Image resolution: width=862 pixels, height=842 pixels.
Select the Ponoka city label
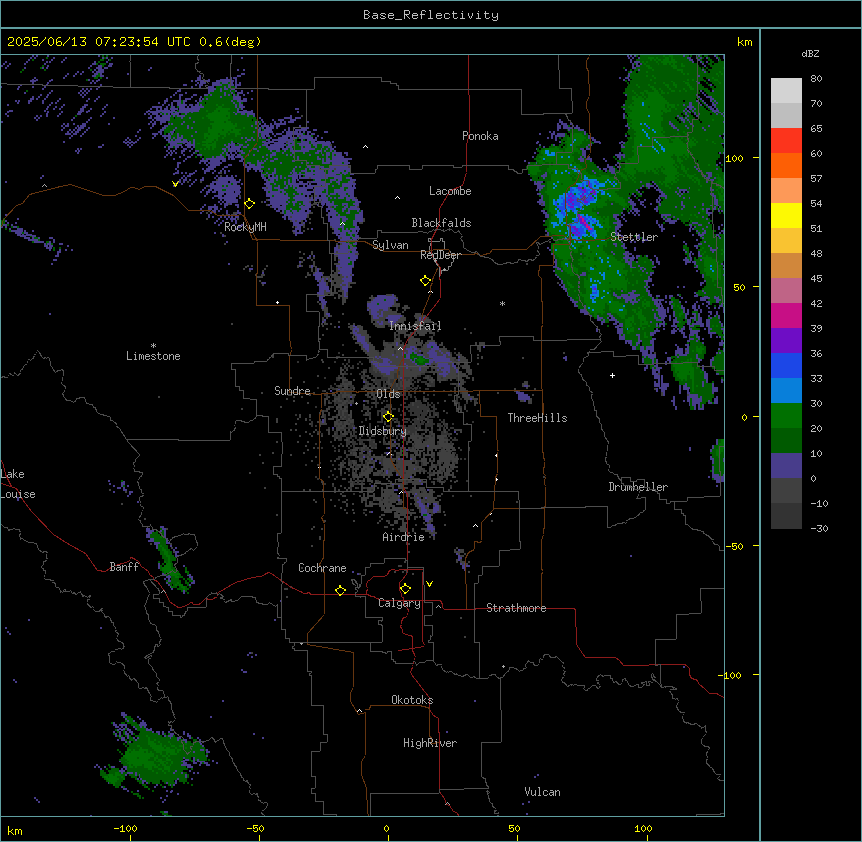(x=480, y=136)
